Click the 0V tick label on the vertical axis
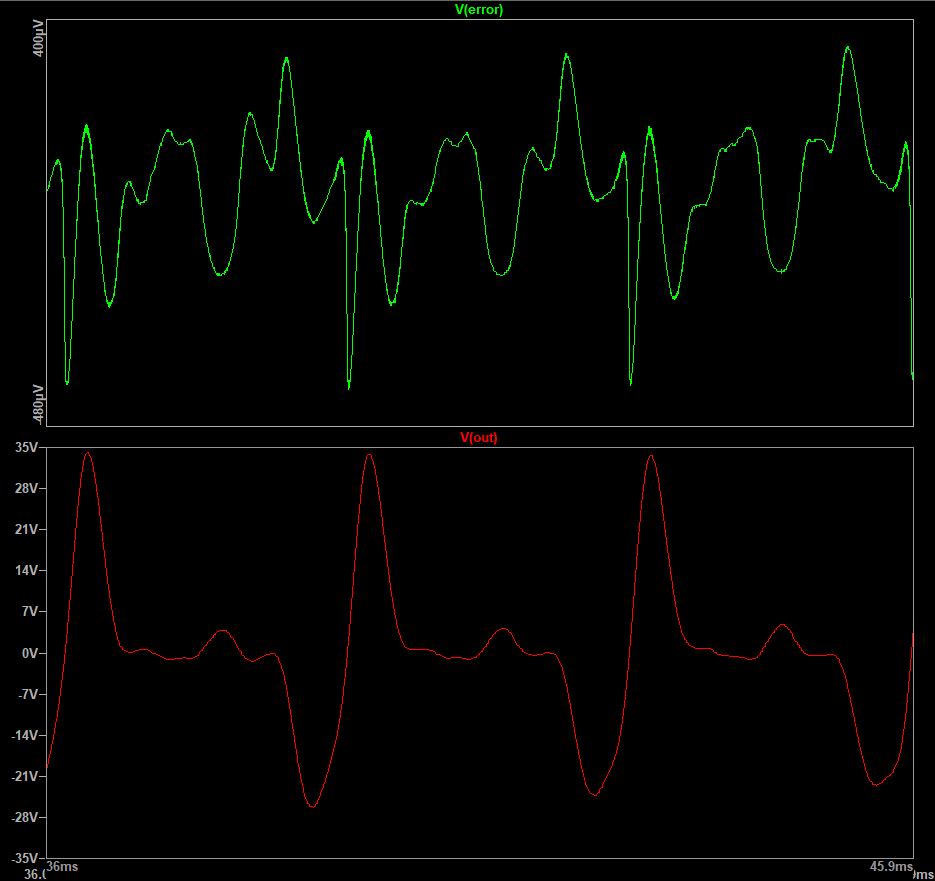Screen dimensions: 935x881 pyautogui.click(x=29, y=654)
